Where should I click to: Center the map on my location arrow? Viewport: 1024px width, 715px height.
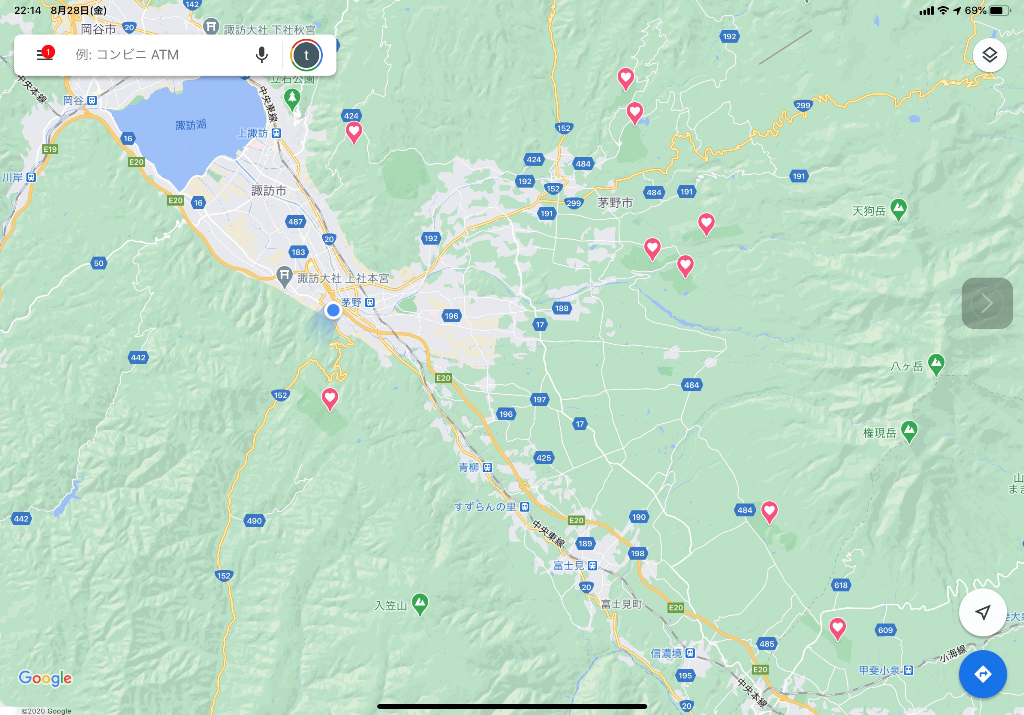click(x=983, y=612)
